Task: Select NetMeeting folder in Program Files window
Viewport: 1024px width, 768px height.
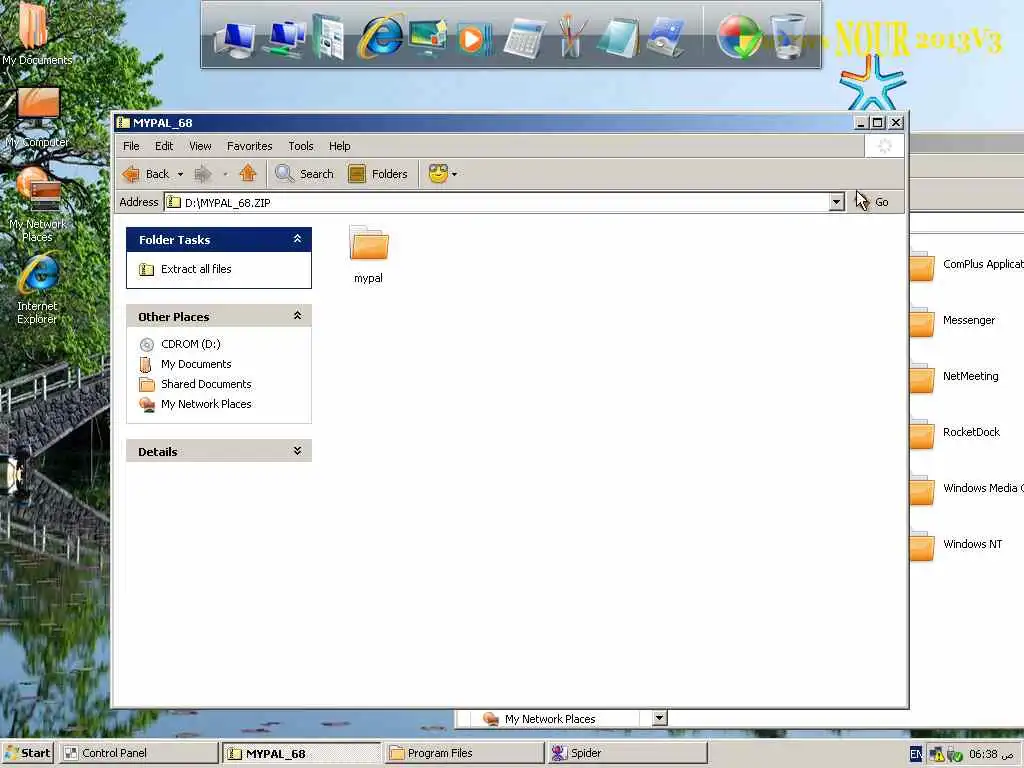Action: pos(954,377)
